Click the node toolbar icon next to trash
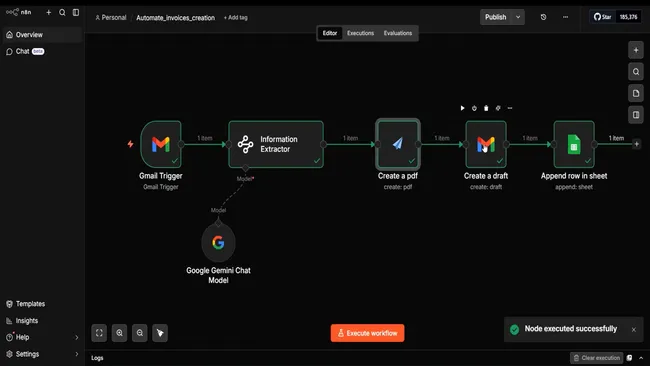The height and width of the screenshot is (366, 650). (x=498, y=108)
